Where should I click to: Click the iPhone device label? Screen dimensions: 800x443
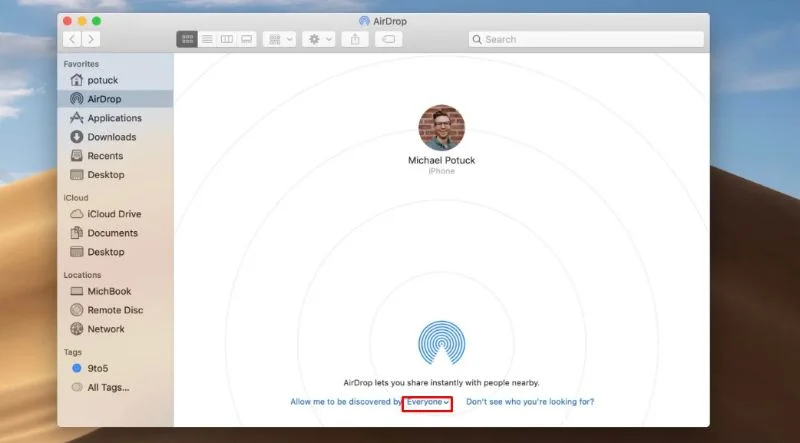tap(441, 171)
